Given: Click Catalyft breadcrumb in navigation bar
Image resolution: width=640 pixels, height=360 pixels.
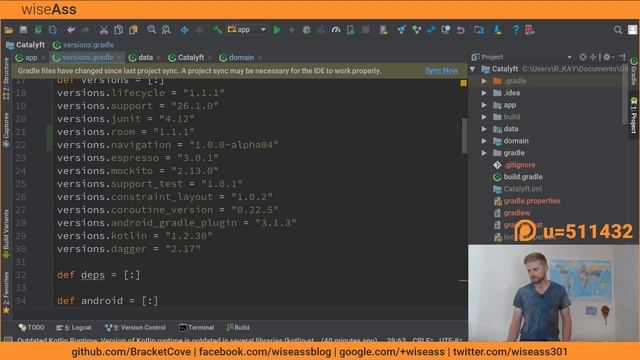Looking at the screenshot, I should (25, 45).
